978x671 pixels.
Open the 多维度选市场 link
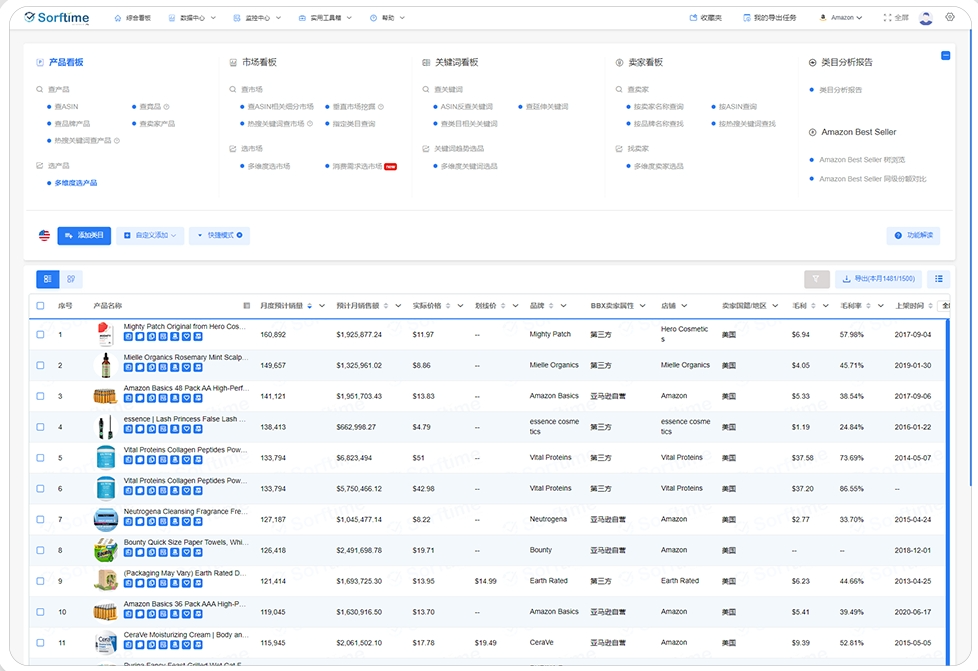[x=269, y=166]
